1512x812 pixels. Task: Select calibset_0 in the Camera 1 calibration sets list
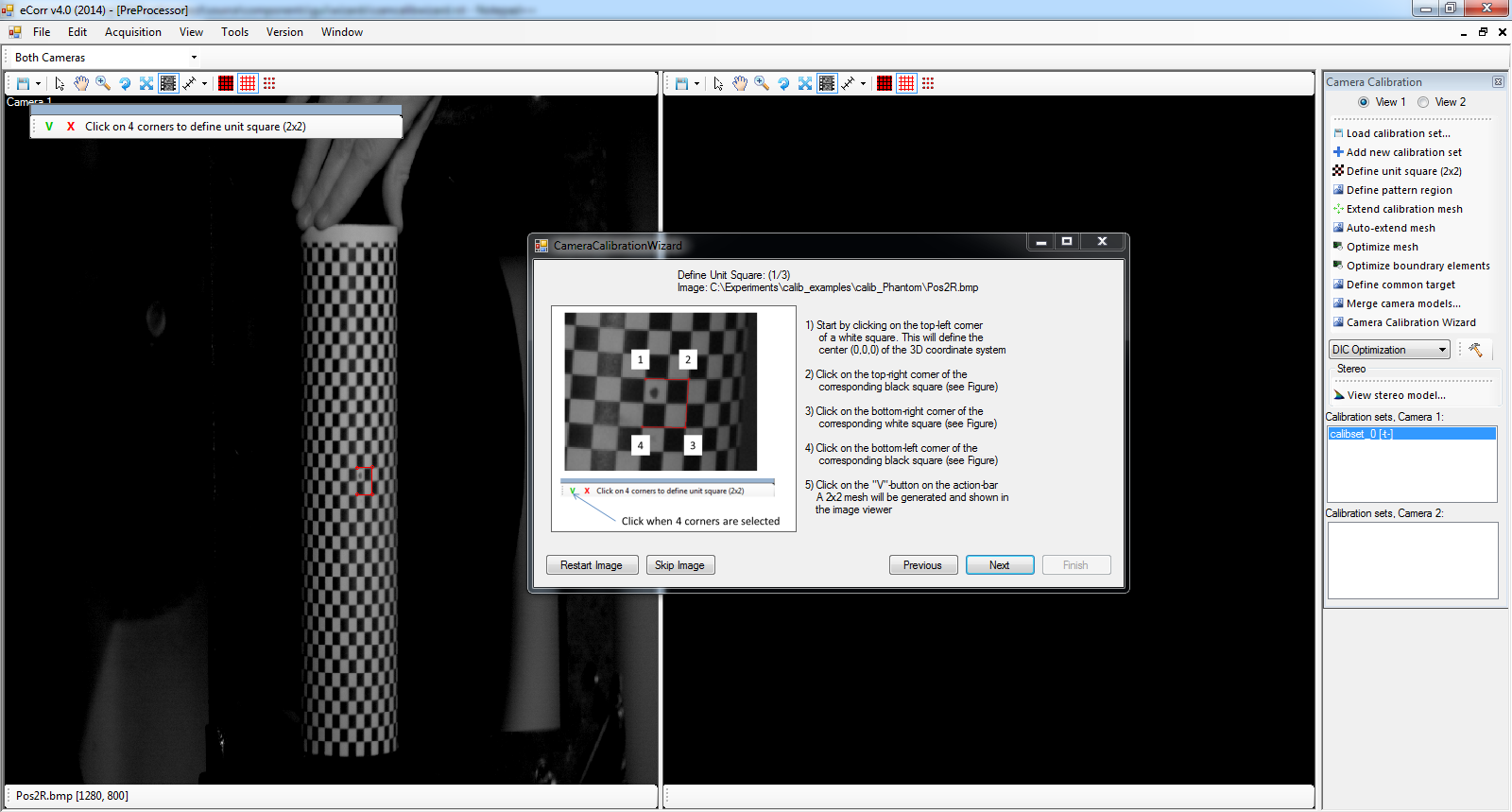[x=1412, y=434]
